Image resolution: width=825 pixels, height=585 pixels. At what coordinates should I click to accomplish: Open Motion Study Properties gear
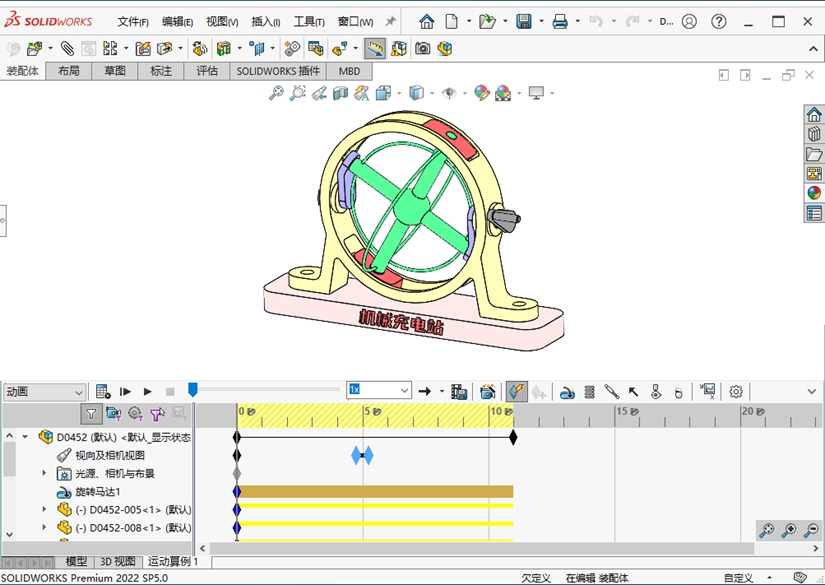click(736, 391)
